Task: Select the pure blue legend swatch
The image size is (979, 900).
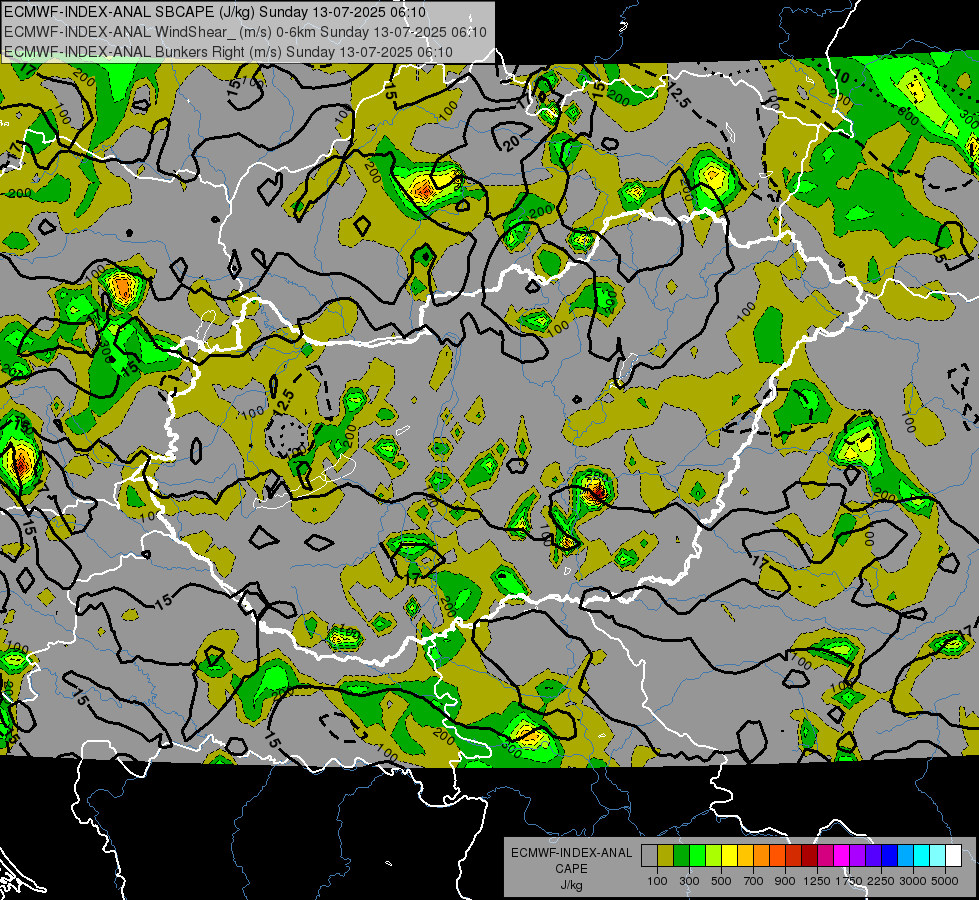Action: [x=890, y=856]
